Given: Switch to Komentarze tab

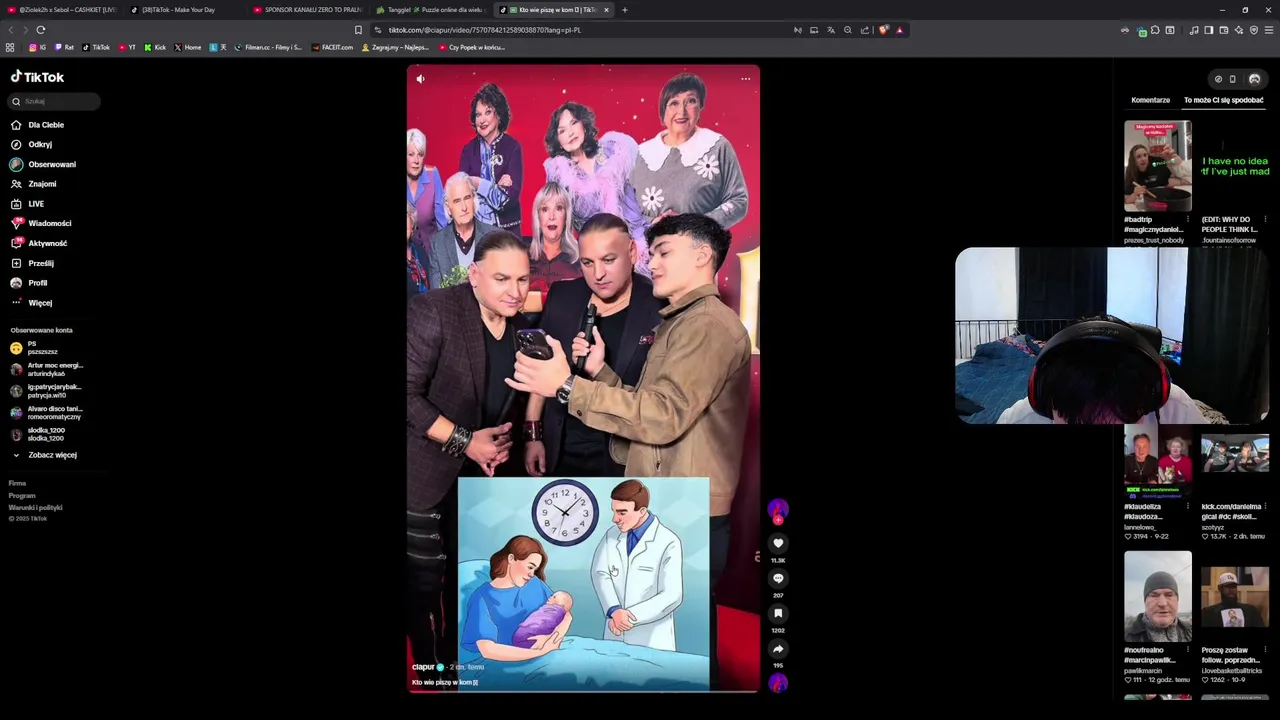Looking at the screenshot, I should click(1150, 100).
